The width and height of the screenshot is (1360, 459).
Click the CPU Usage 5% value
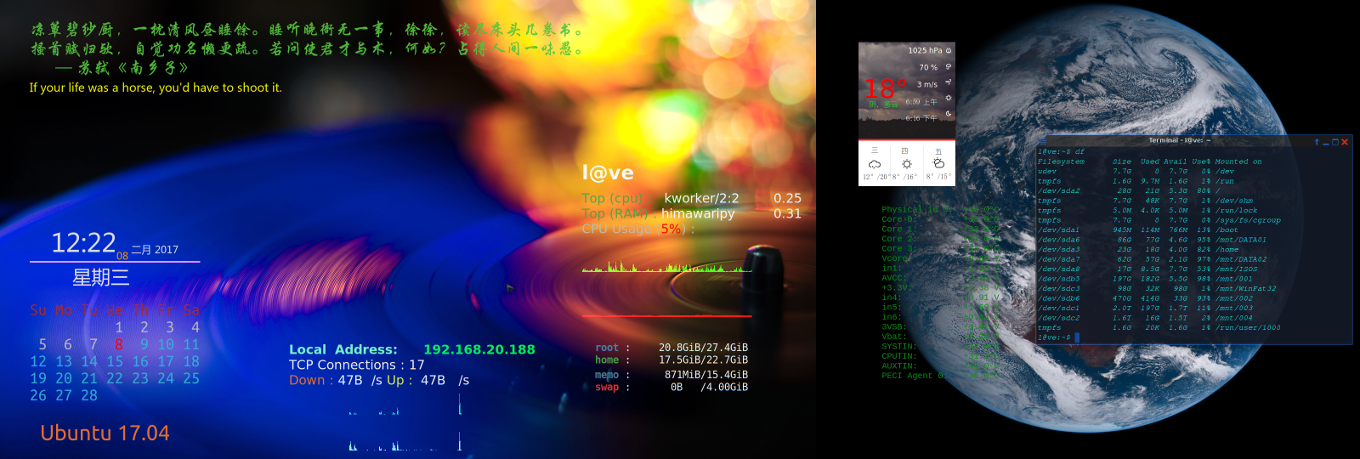pyautogui.click(x=671, y=228)
